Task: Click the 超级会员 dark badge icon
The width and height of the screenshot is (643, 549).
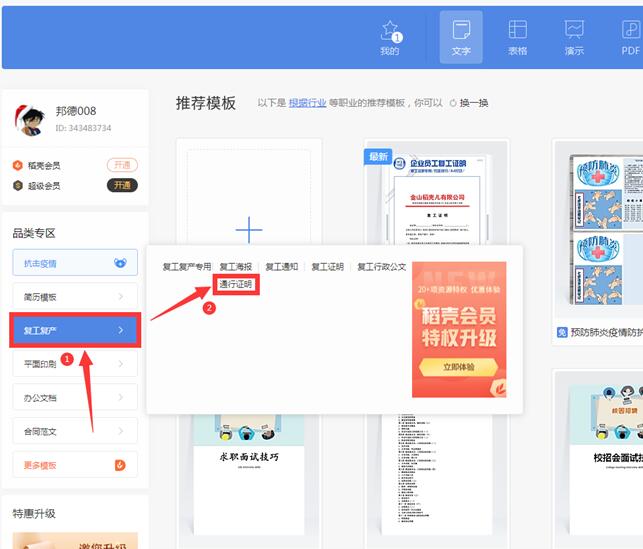Action: pos(18,185)
